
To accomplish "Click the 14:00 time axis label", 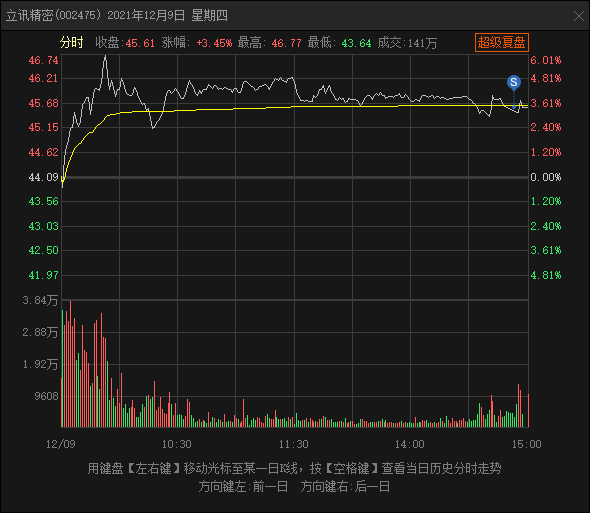I will (409, 444).
